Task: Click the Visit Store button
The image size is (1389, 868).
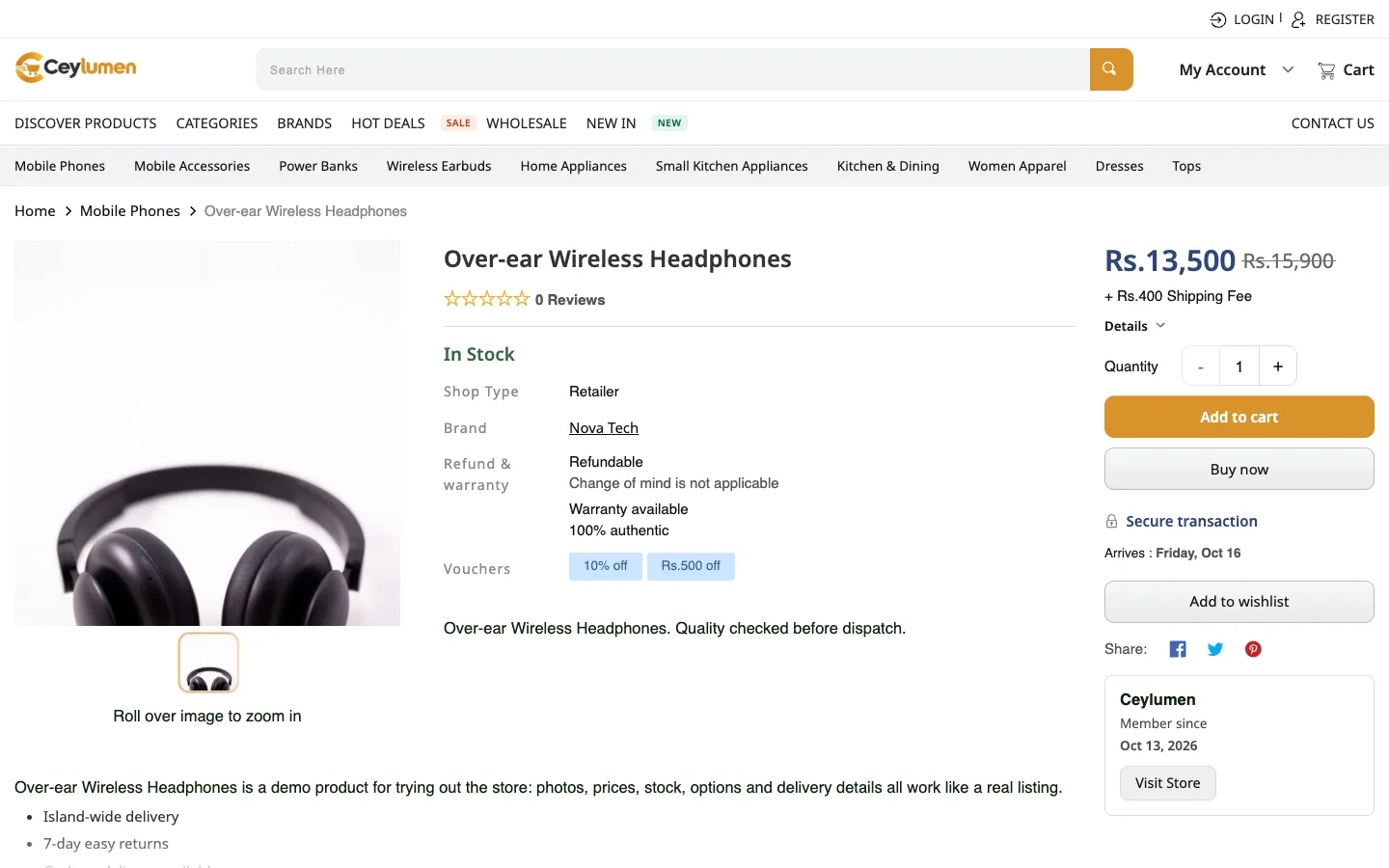Action: tap(1168, 783)
